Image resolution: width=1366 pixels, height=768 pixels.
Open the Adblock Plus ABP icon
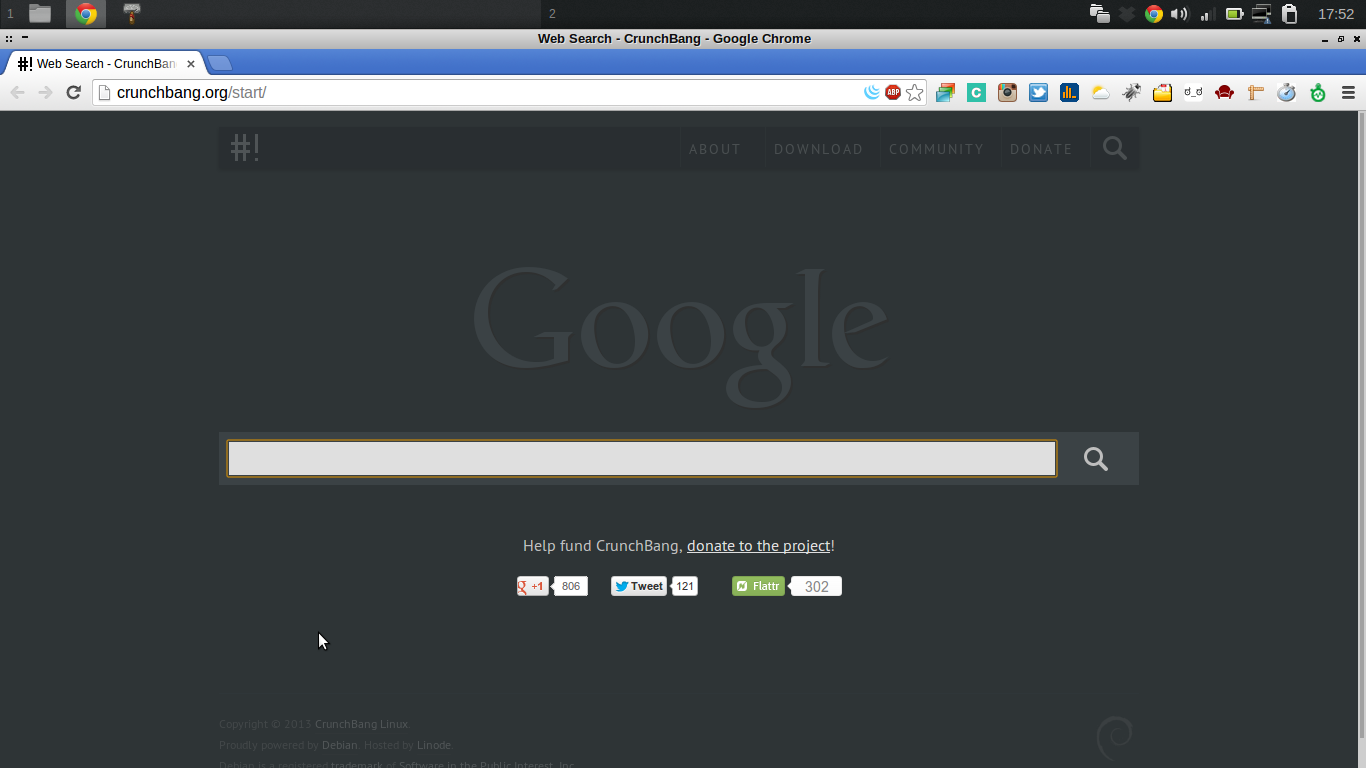point(893,92)
